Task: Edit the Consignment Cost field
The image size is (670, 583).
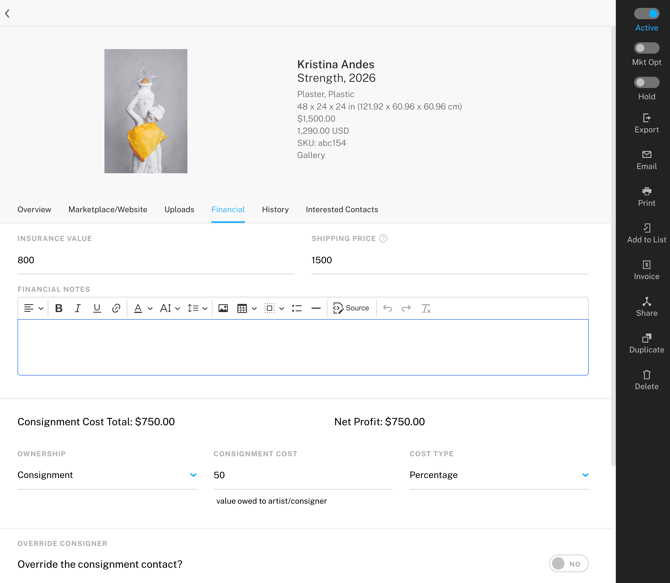Action: click(x=303, y=475)
